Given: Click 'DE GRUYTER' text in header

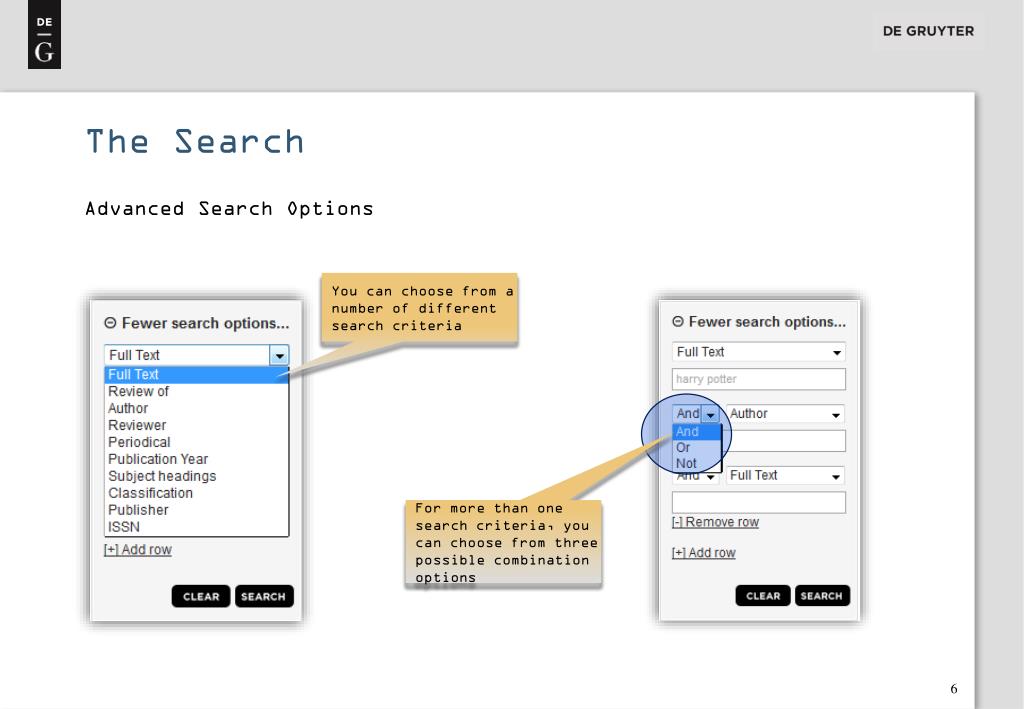Looking at the screenshot, I should tap(928, 31).
